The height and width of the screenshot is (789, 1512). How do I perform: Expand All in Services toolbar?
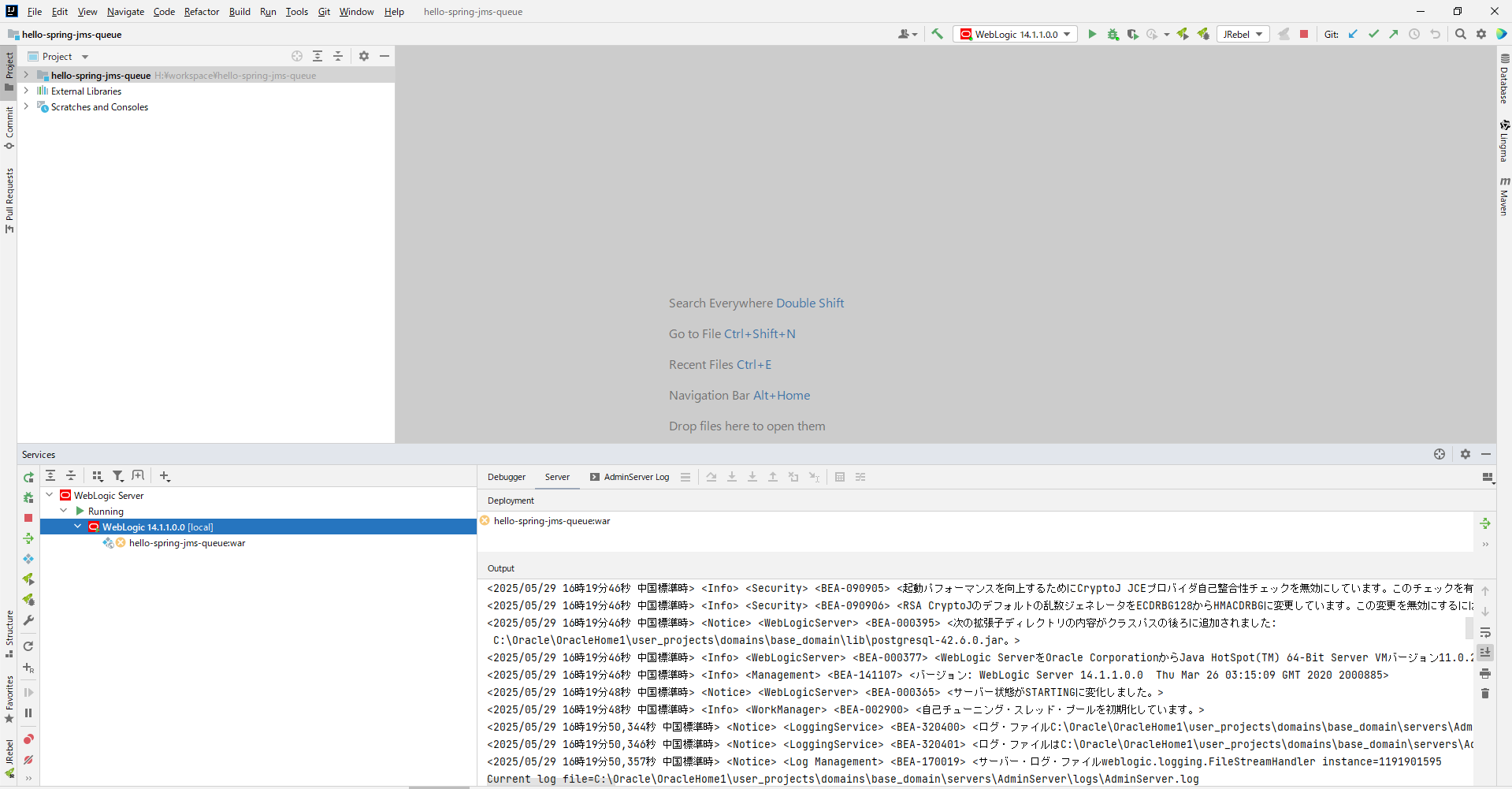pos(50,476)
